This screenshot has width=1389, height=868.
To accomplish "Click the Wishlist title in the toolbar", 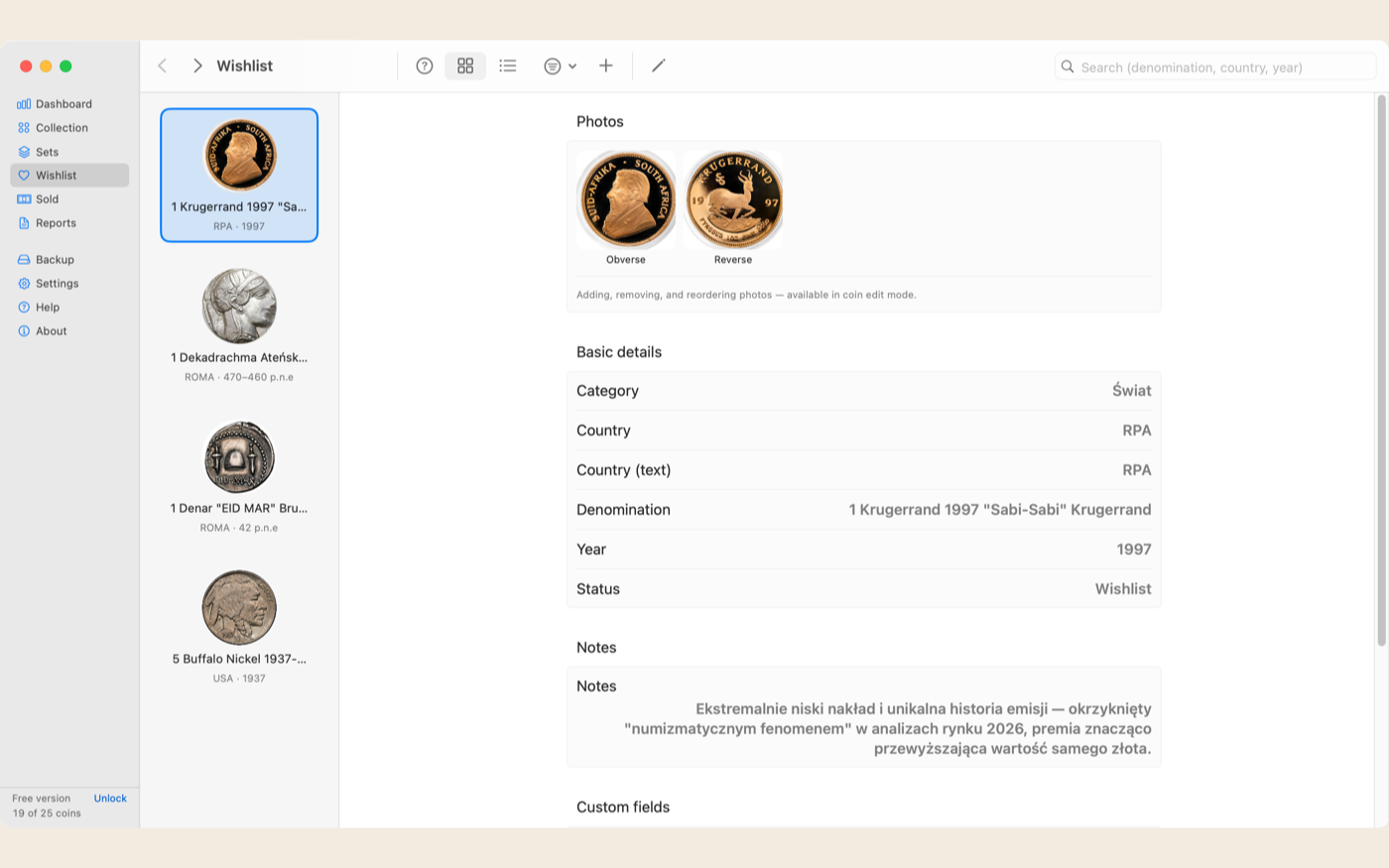I will 245,65.
